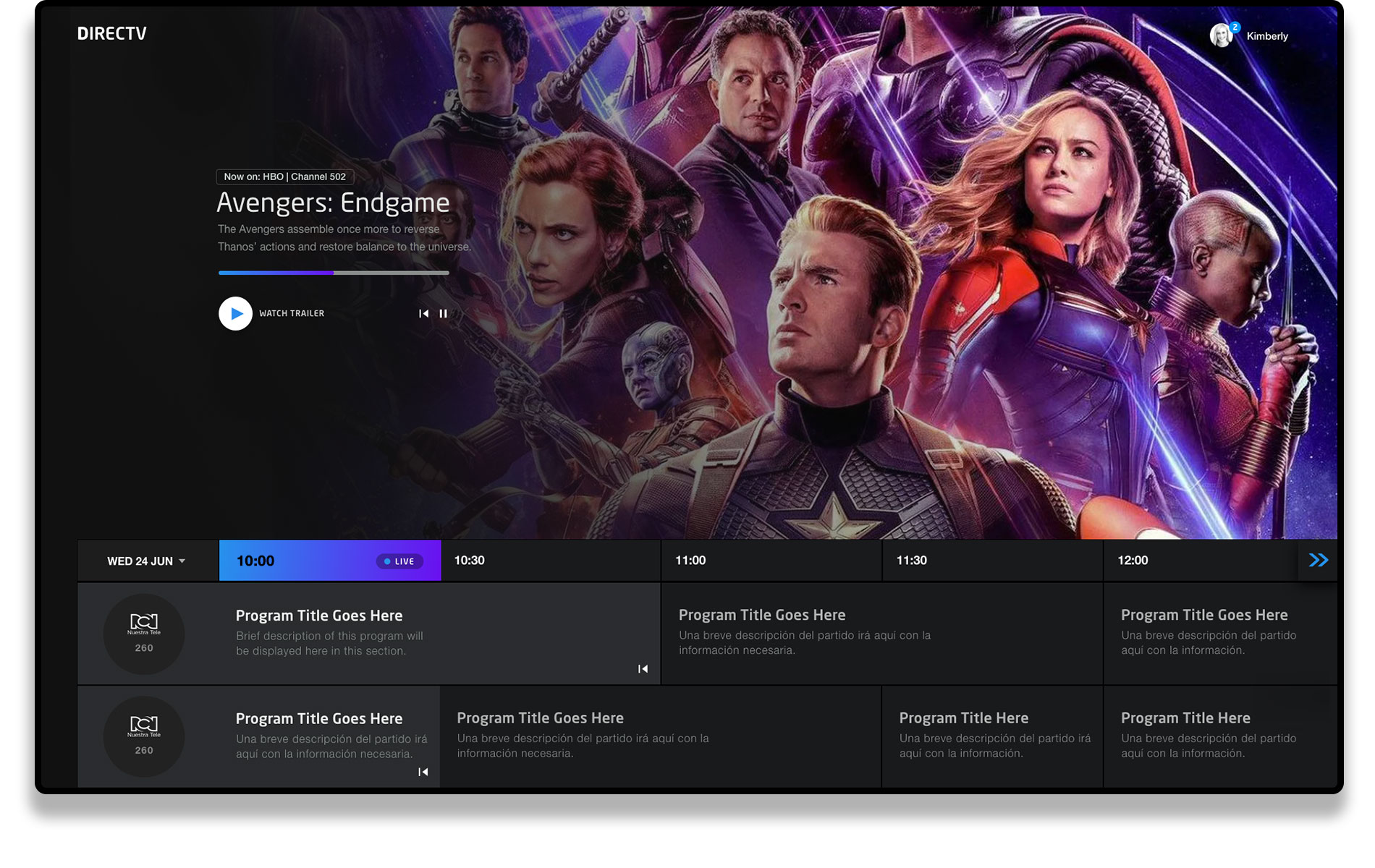Open Kimberly's profile avatar

1221,35
